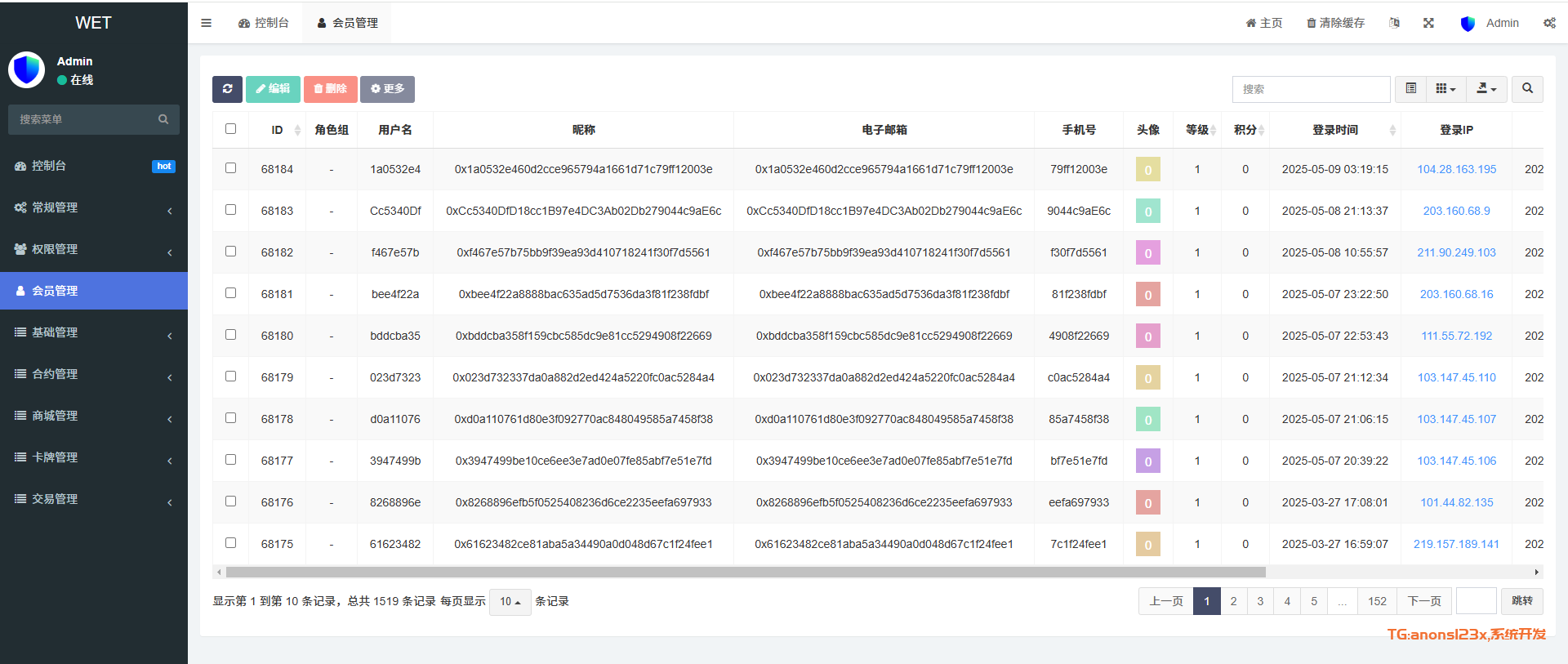The height and width of the screenshot is (664, 1568).
Task: Open the rows-per-page dropdown showing 10
Action: 510,602
